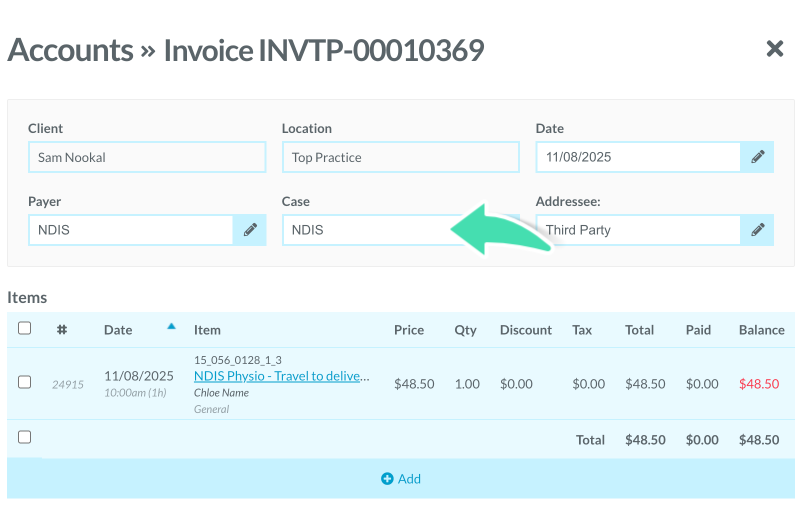801x506 pixels.
Task: Click the Payer field NDIS
Action: coord(131,230)
